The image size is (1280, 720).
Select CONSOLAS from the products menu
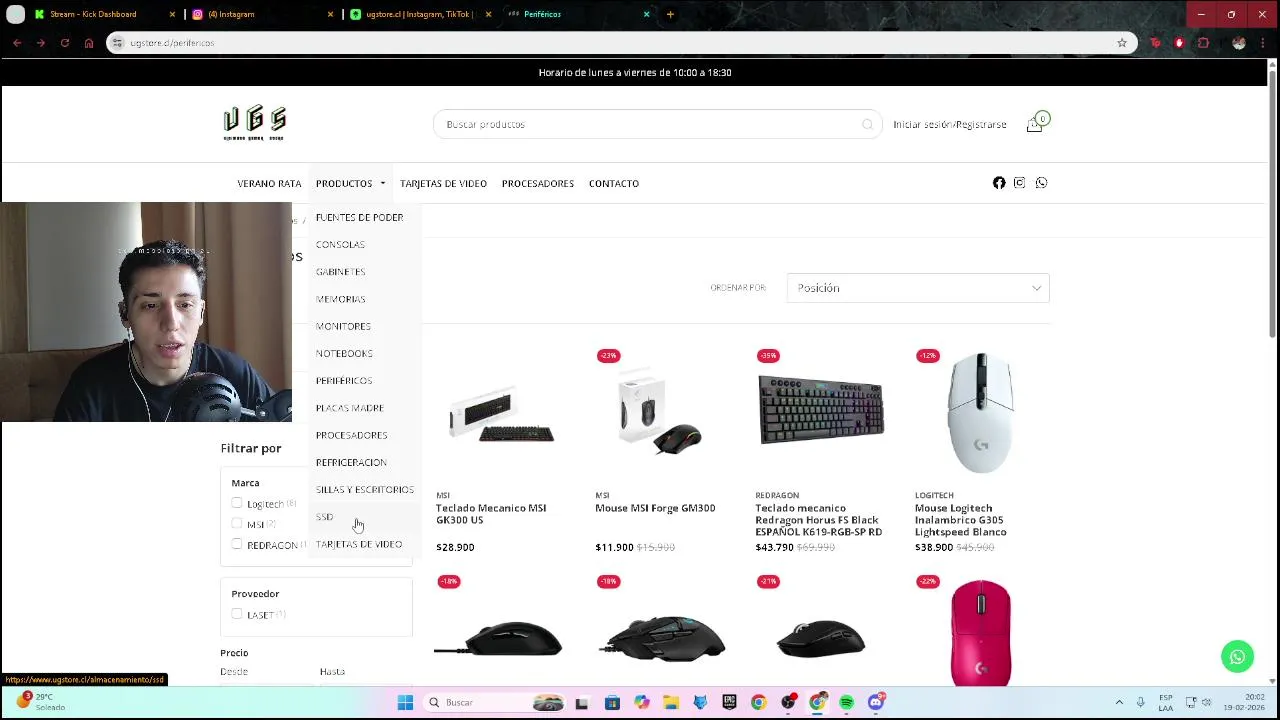pyautogui.click(x=340, y=244)
